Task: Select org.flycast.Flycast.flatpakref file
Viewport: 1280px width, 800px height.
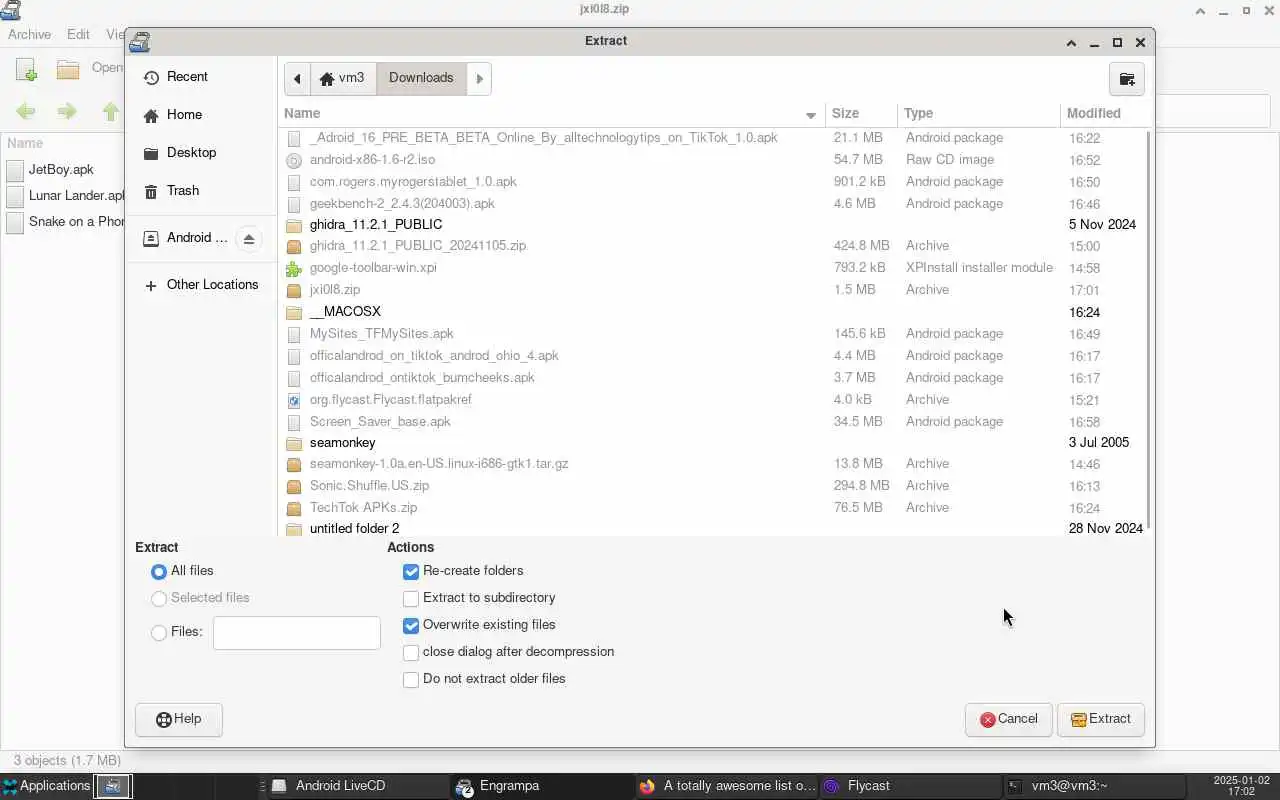Action: (x=713, y=400)
